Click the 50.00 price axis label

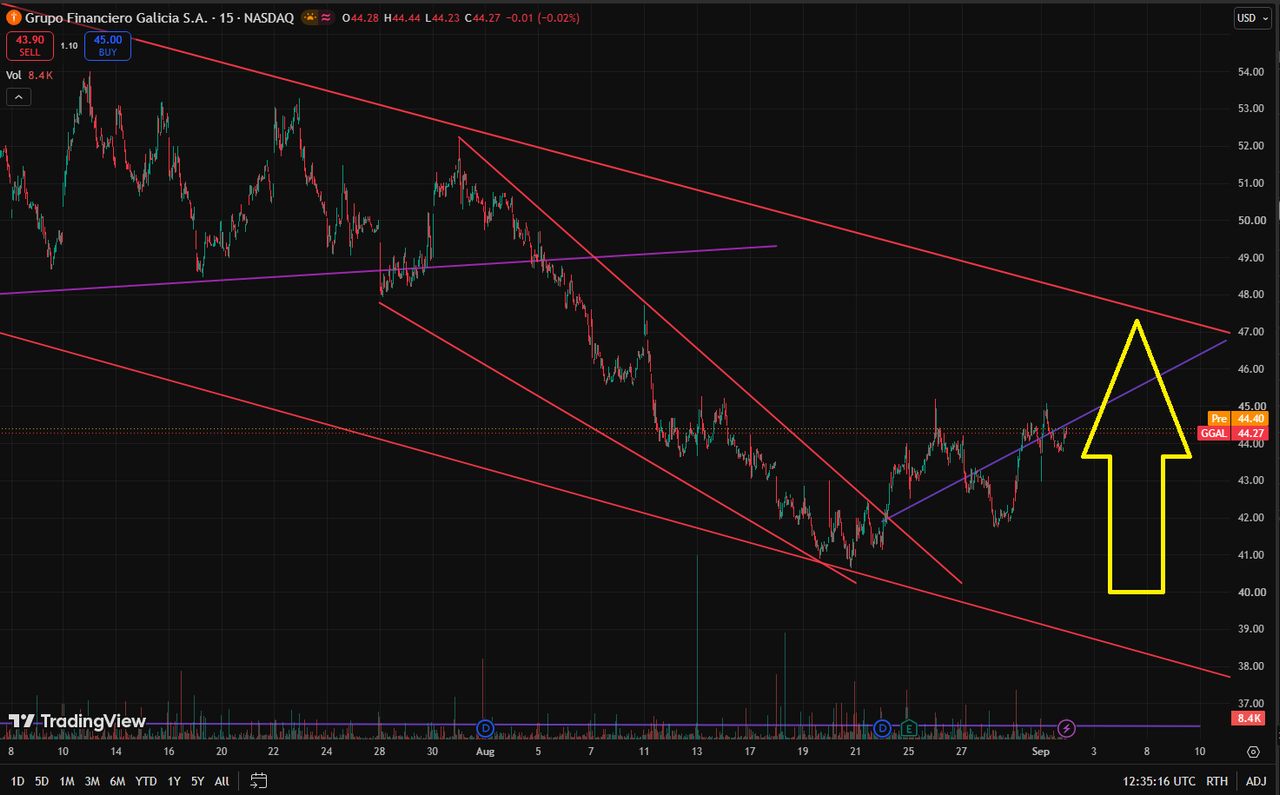(x=1251, y=220)
